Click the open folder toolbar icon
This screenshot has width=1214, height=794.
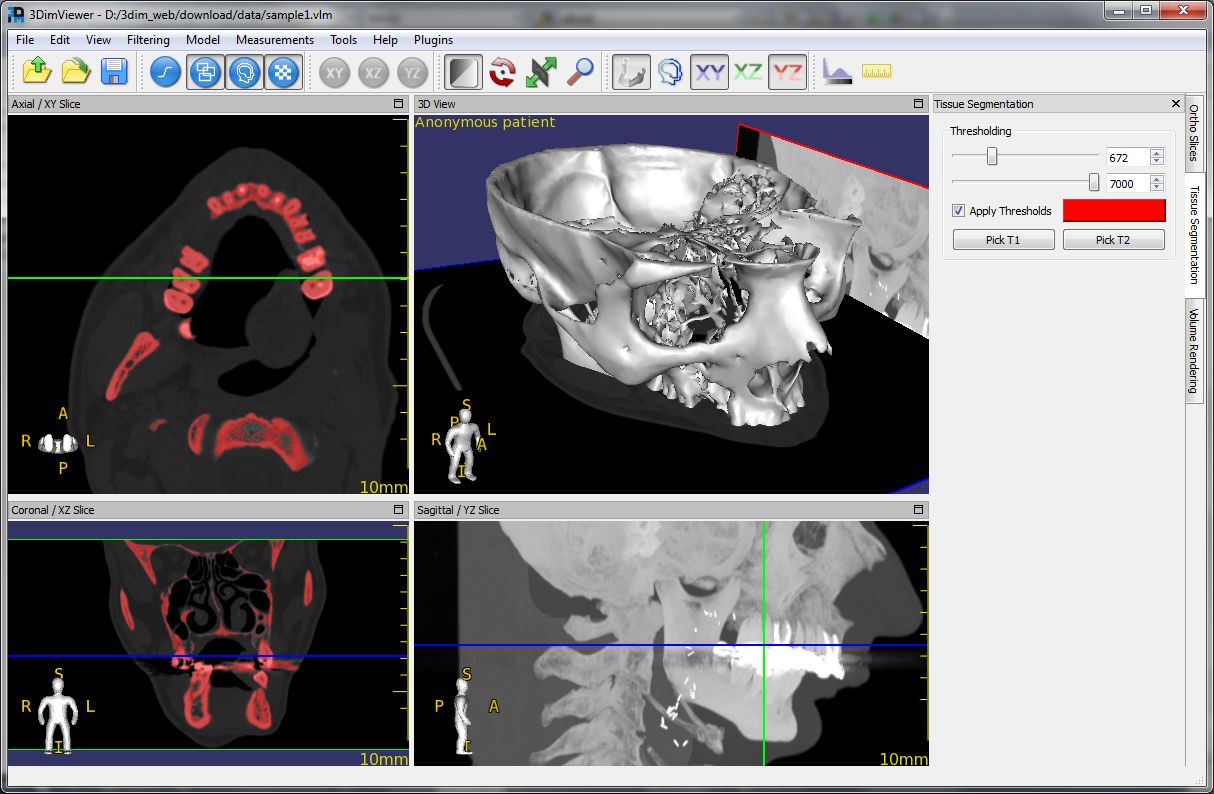(75, 71)
